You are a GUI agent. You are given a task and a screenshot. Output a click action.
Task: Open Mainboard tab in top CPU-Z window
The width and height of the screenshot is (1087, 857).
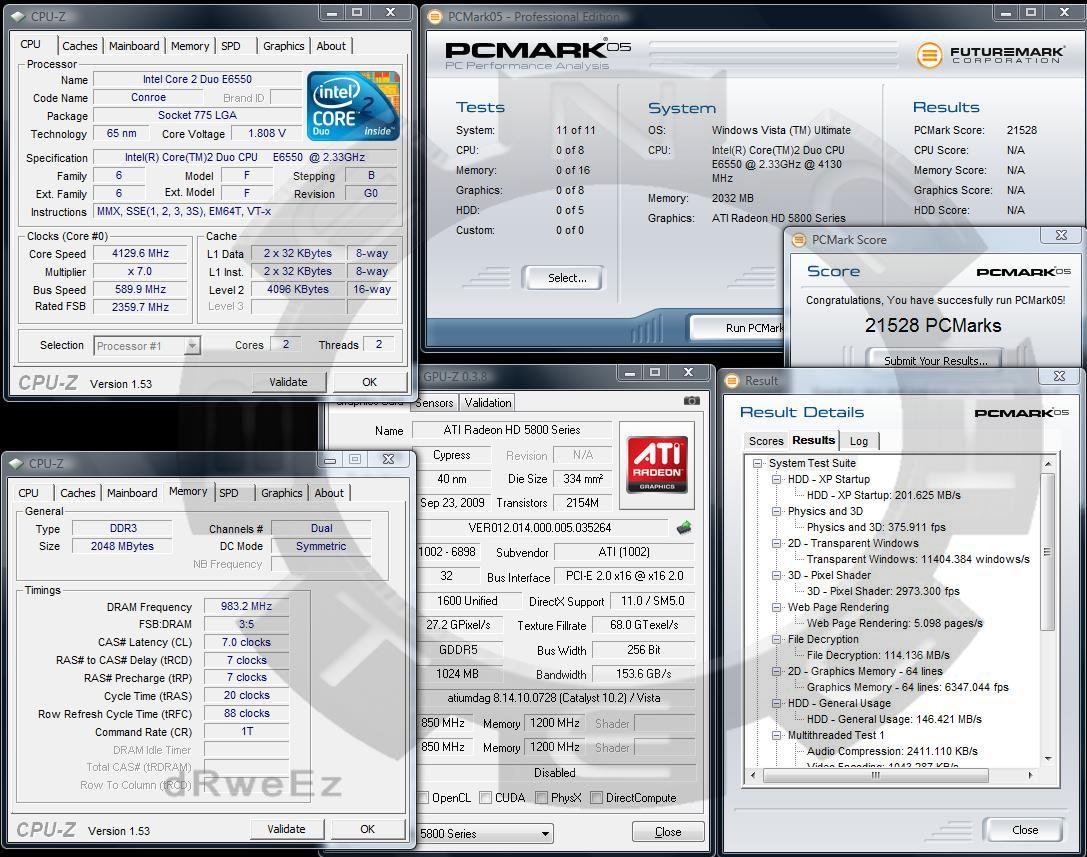pos(134,46)
